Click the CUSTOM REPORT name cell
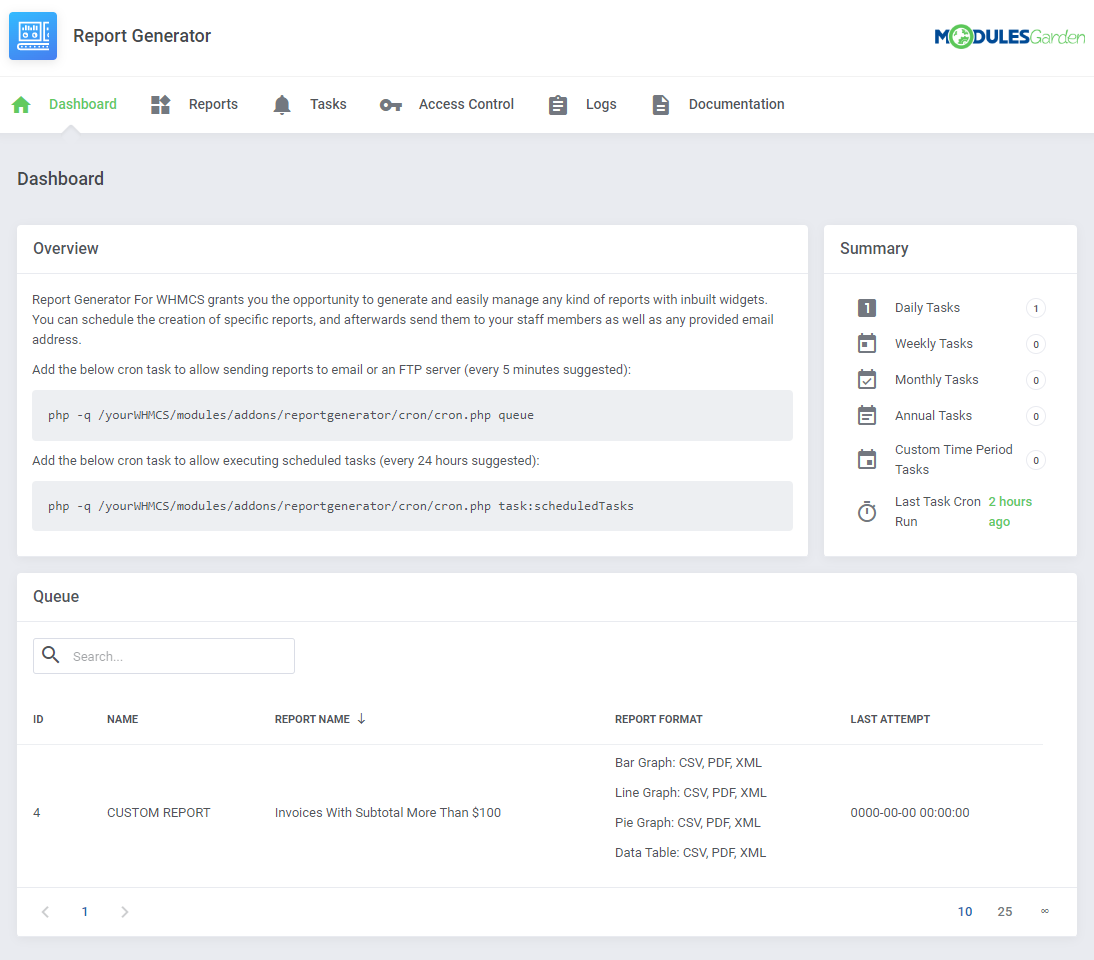The width and height of the screenshot is (1094, 960). (158, 813)
